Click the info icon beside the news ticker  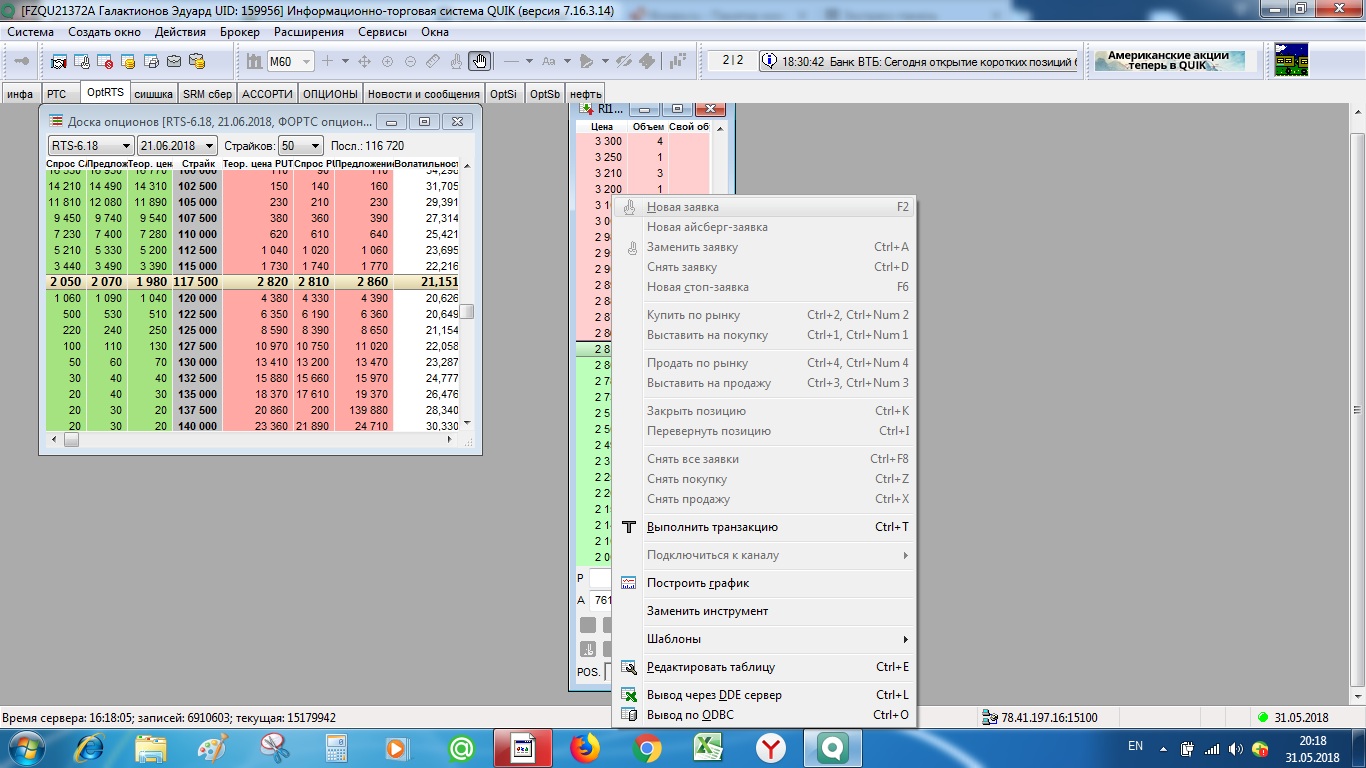click(769, 61)
